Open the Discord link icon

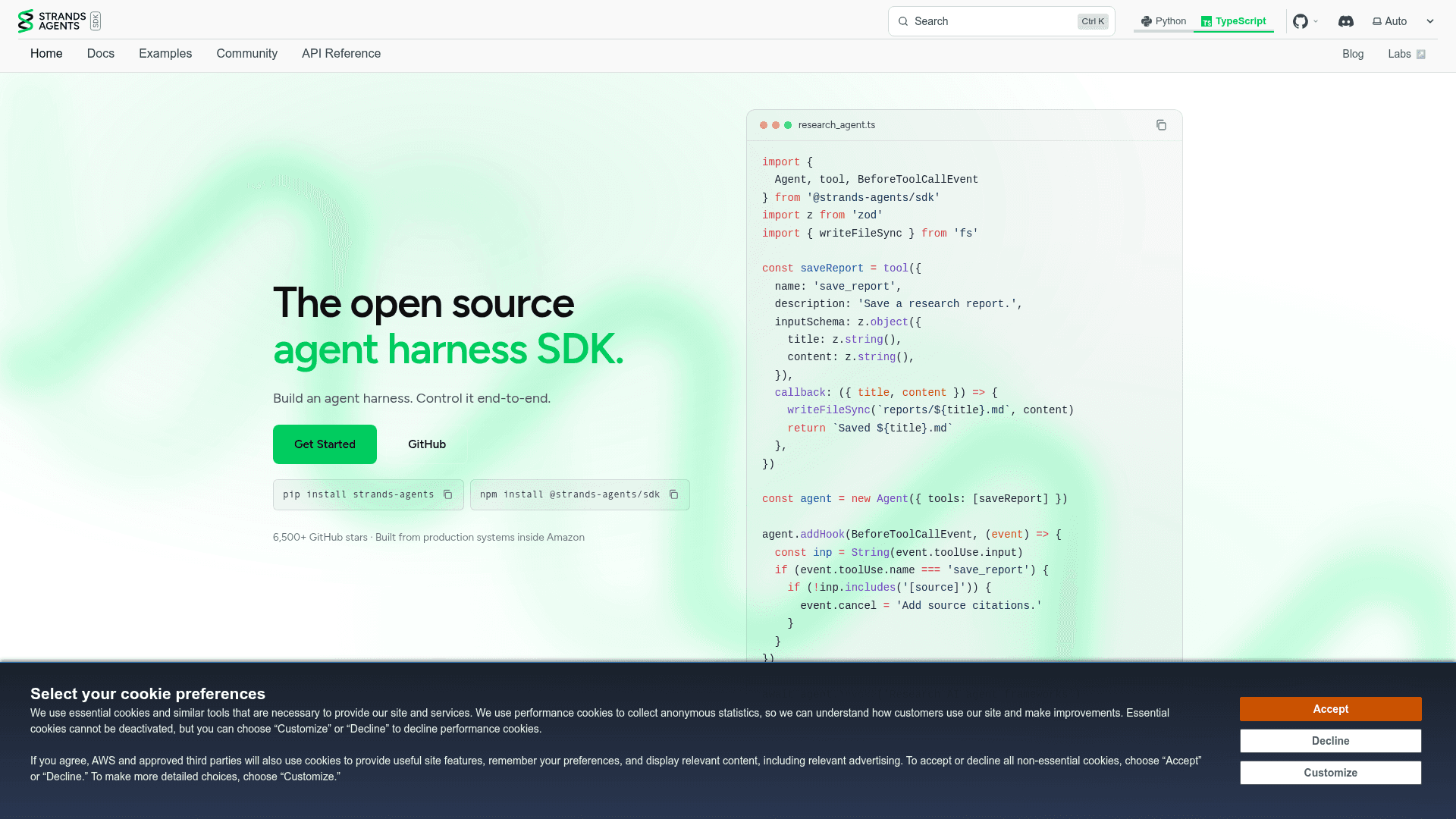click(x=1346, y=21)
